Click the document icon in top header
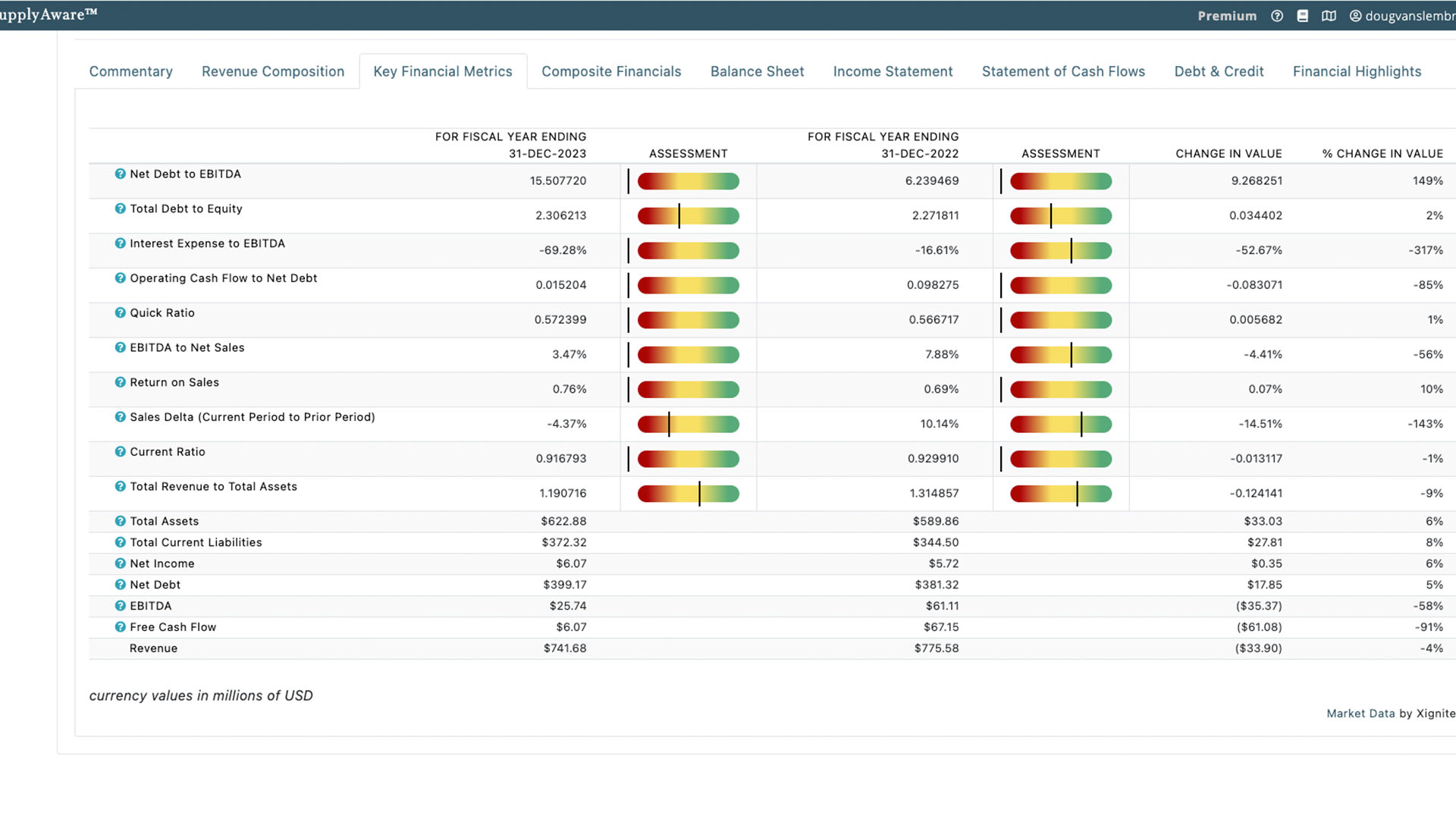 [1303, 16]
